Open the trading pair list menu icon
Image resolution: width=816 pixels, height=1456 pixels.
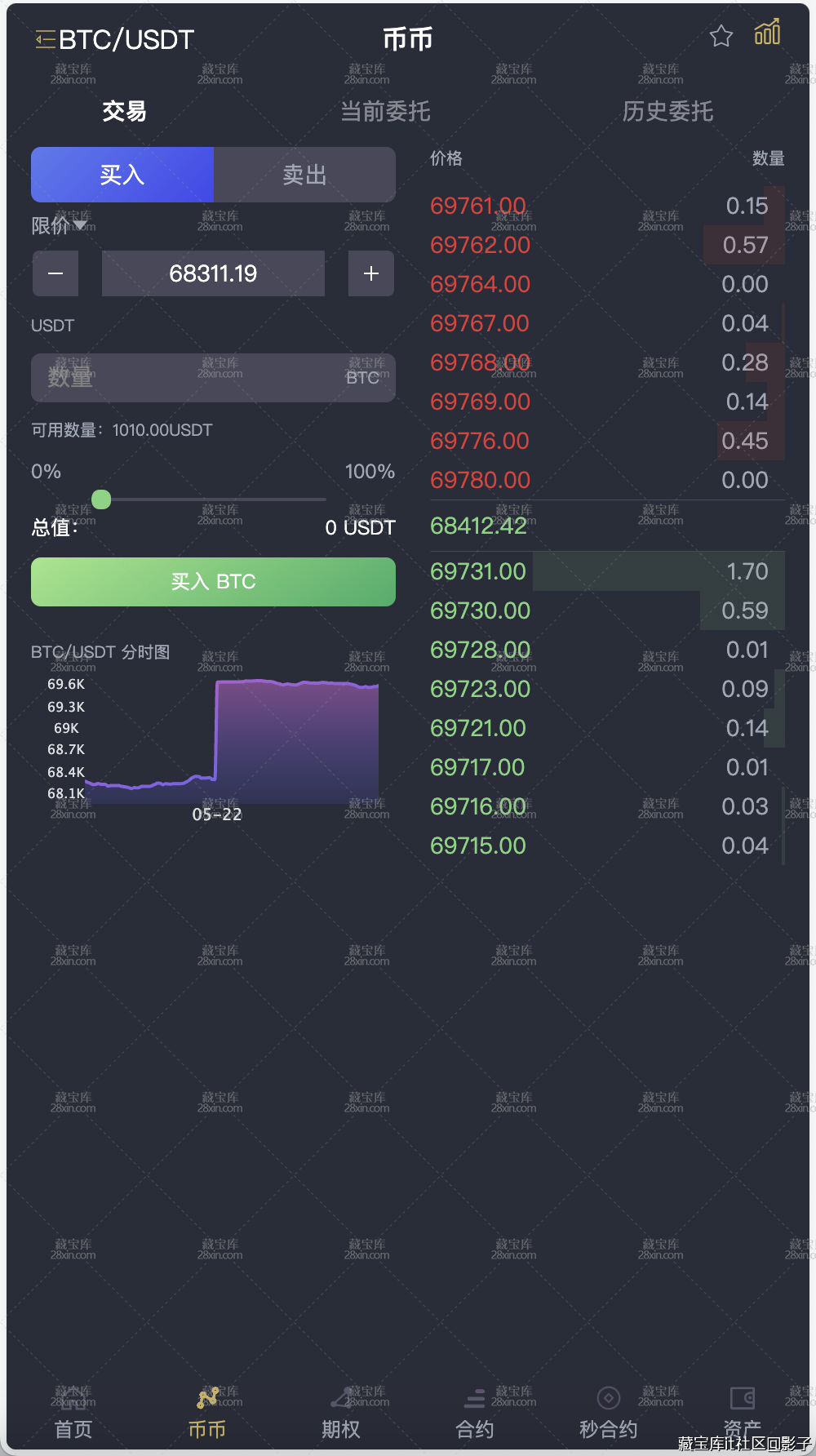(x=45, y=39)
